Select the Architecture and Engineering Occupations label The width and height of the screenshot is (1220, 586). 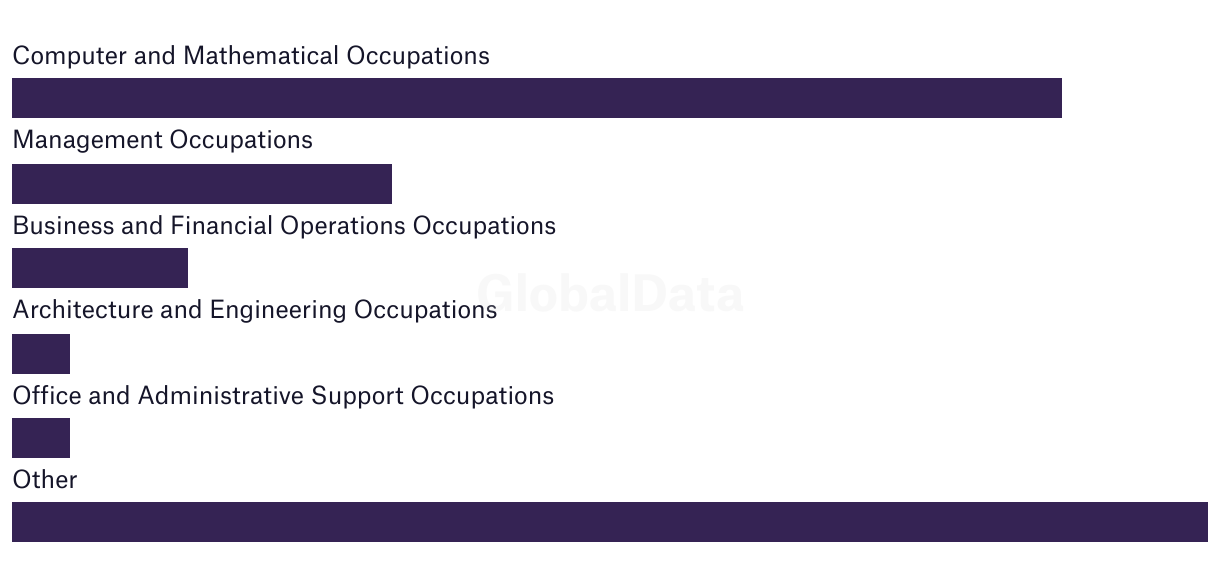pyautogui.click(x=255, y=310)
